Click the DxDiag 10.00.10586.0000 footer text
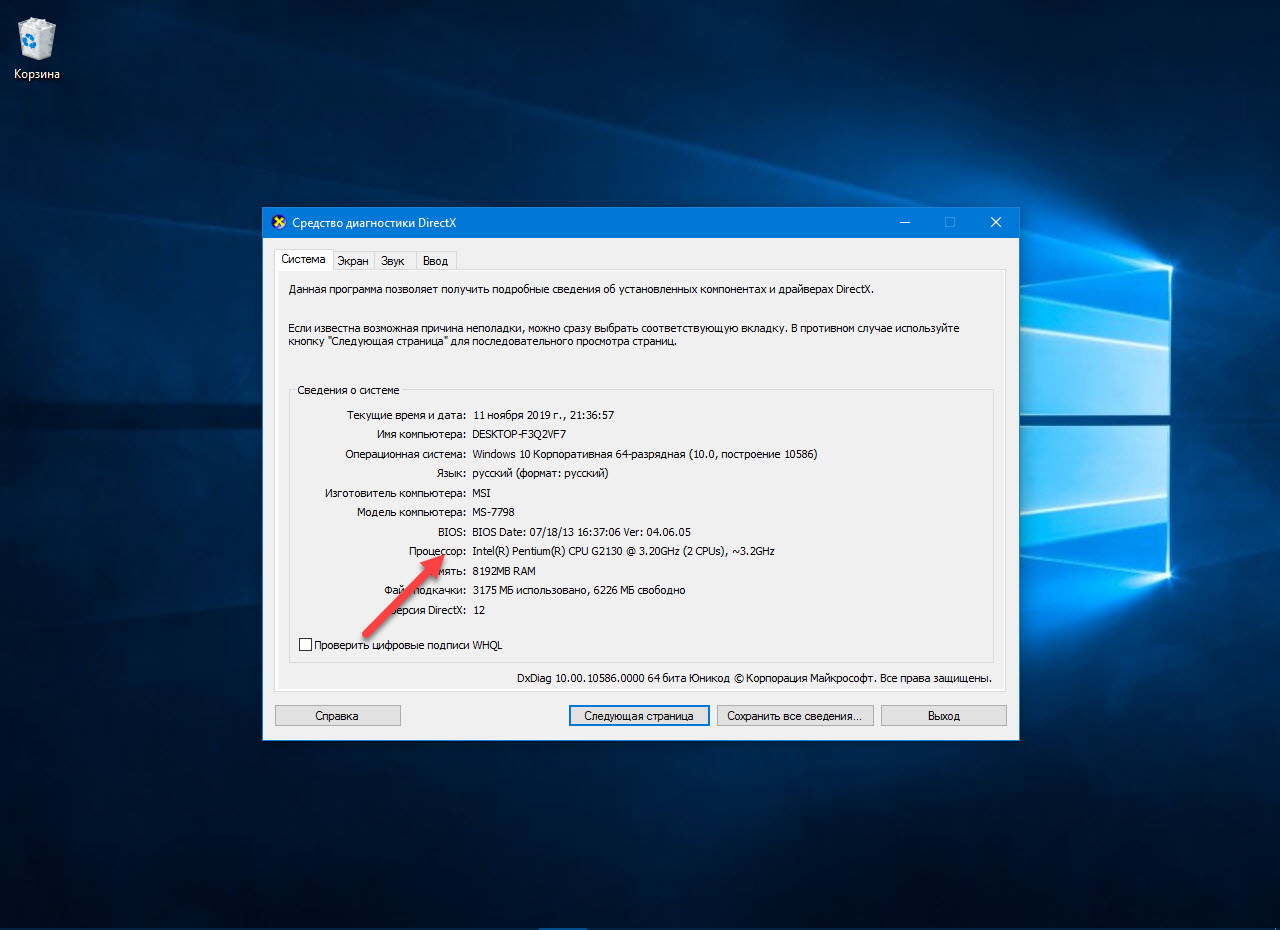The width and height of the screenshot is (1280, 930). [754, 678]
